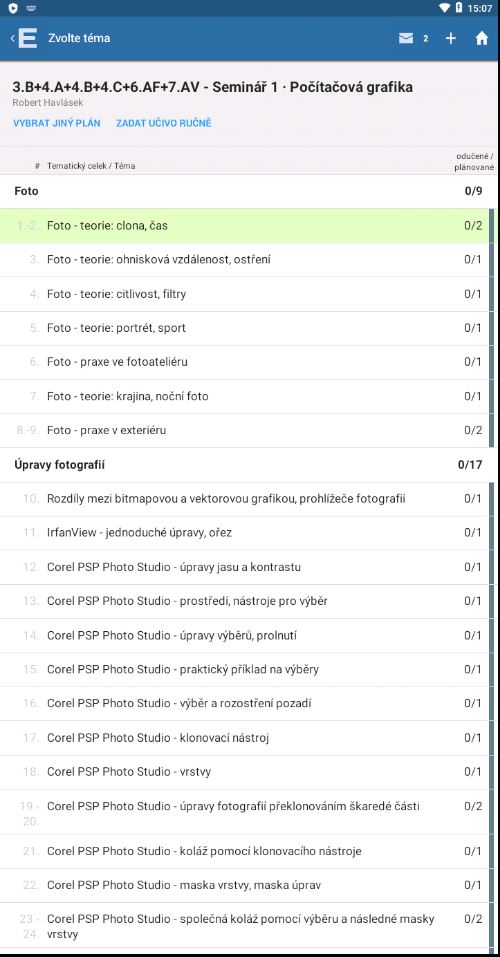Open the messages envelope icon
Image resolution: width=500 pixels, height=957 pixels.
click(406, 38)
